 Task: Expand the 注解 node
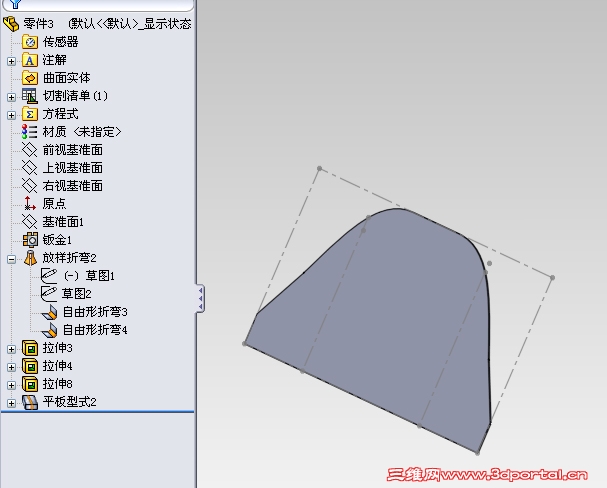[x=11, y=61]
